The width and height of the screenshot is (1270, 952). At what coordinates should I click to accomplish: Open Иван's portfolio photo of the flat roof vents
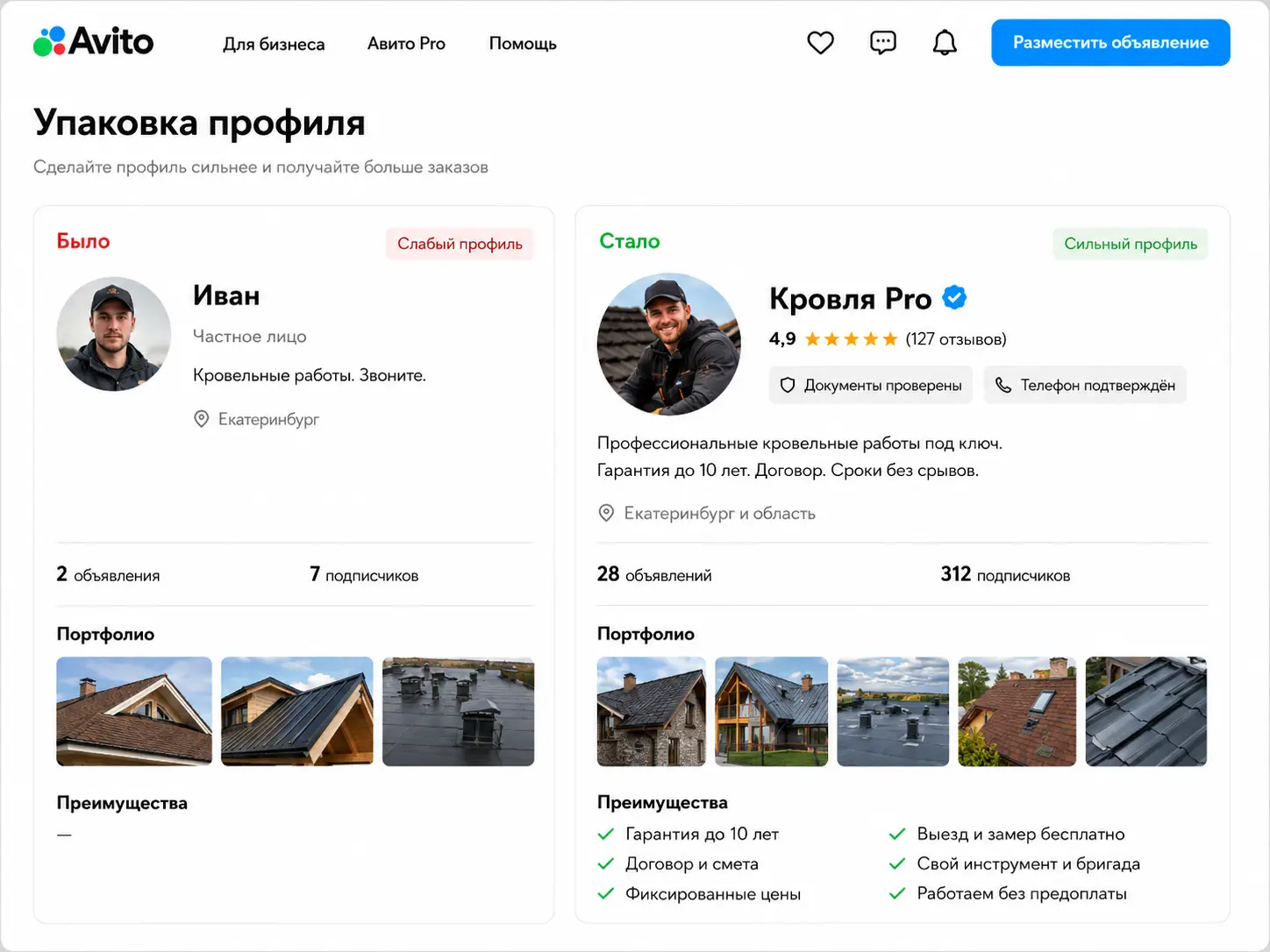coord(459,712)
